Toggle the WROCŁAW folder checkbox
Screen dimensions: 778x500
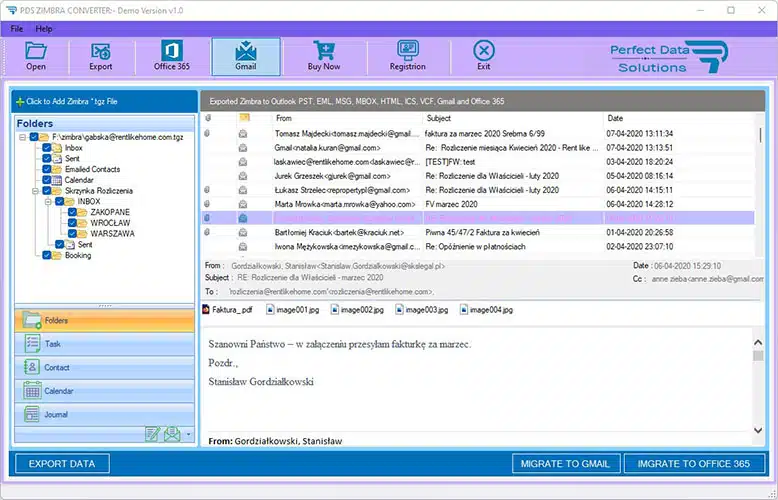pos(72,223)
